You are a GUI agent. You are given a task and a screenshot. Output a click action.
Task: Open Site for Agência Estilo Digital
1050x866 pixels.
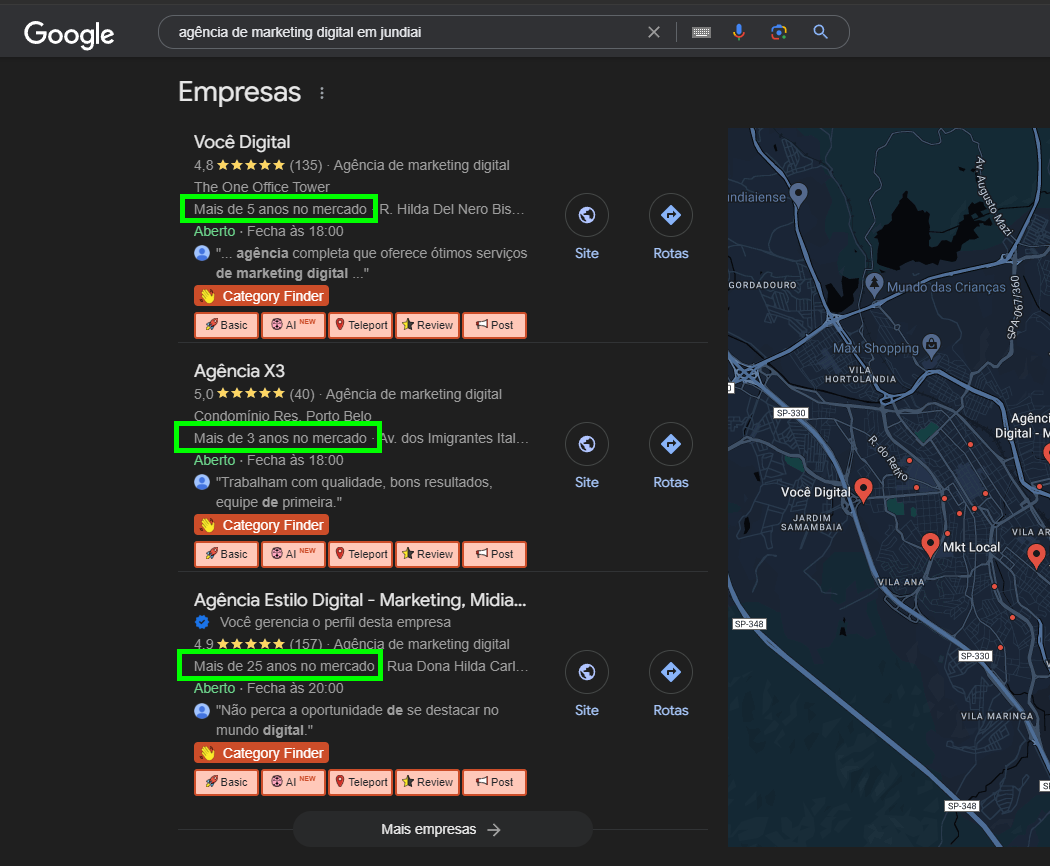(x=587, y=672)
